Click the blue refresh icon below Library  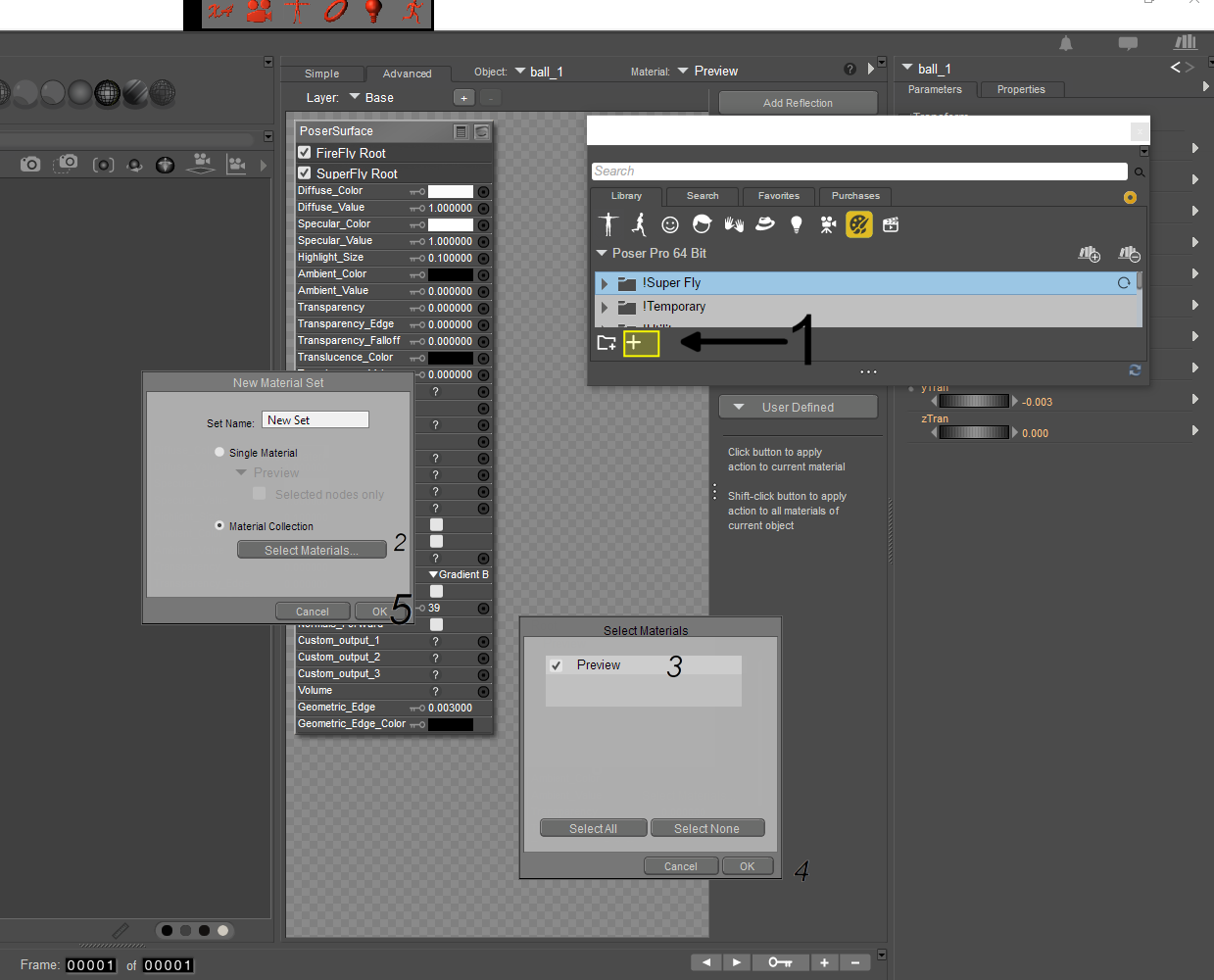1135,370
